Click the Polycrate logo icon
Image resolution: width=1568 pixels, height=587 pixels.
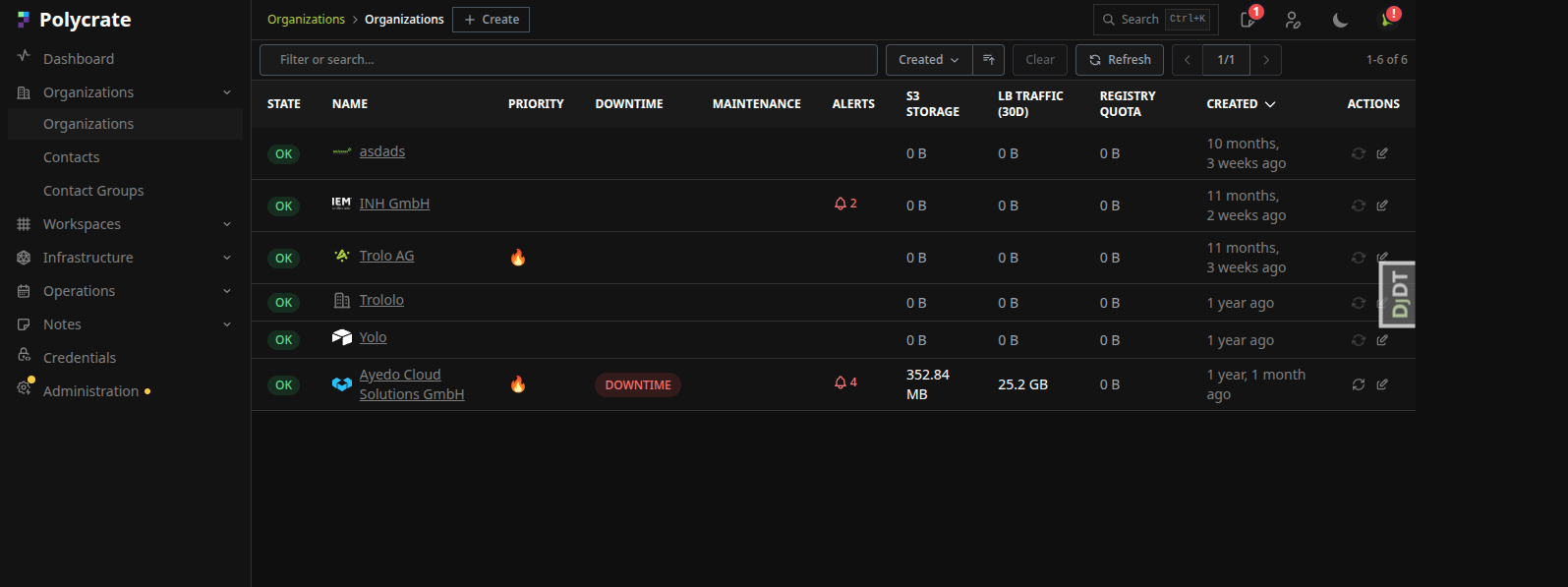point(24,20)
